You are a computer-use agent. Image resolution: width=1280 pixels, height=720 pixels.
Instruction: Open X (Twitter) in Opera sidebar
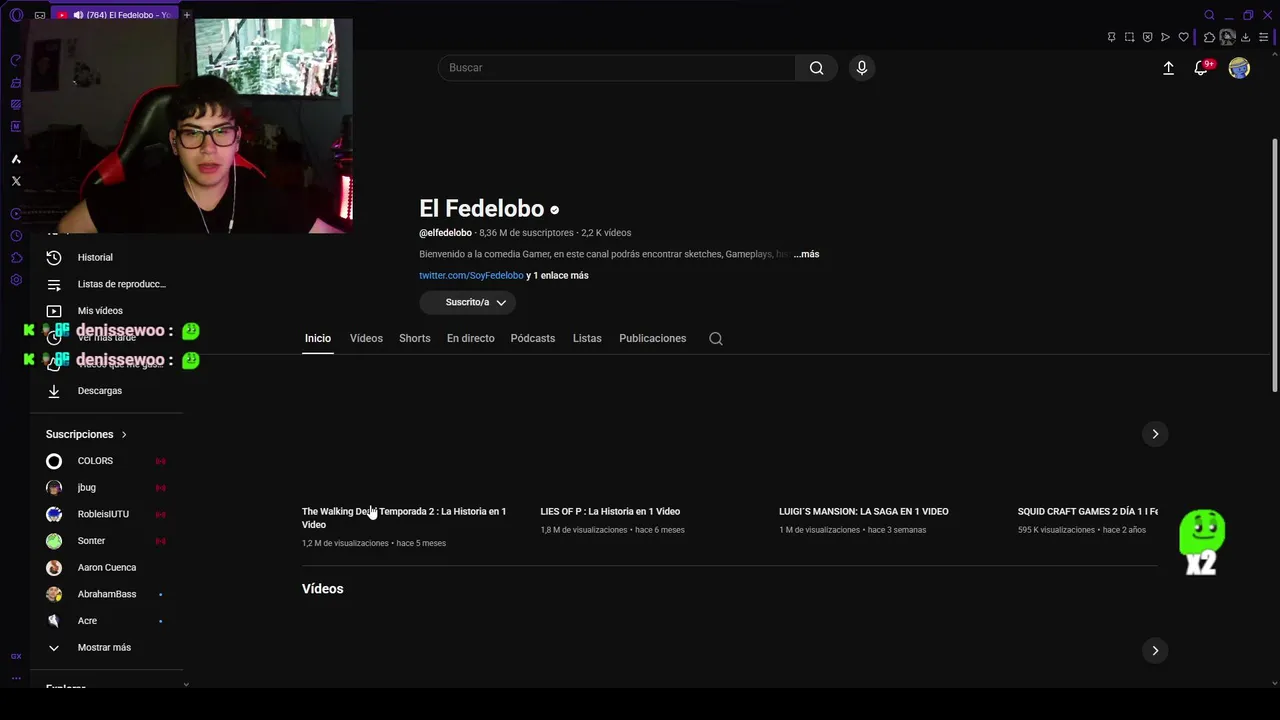[x=16, y=181]
